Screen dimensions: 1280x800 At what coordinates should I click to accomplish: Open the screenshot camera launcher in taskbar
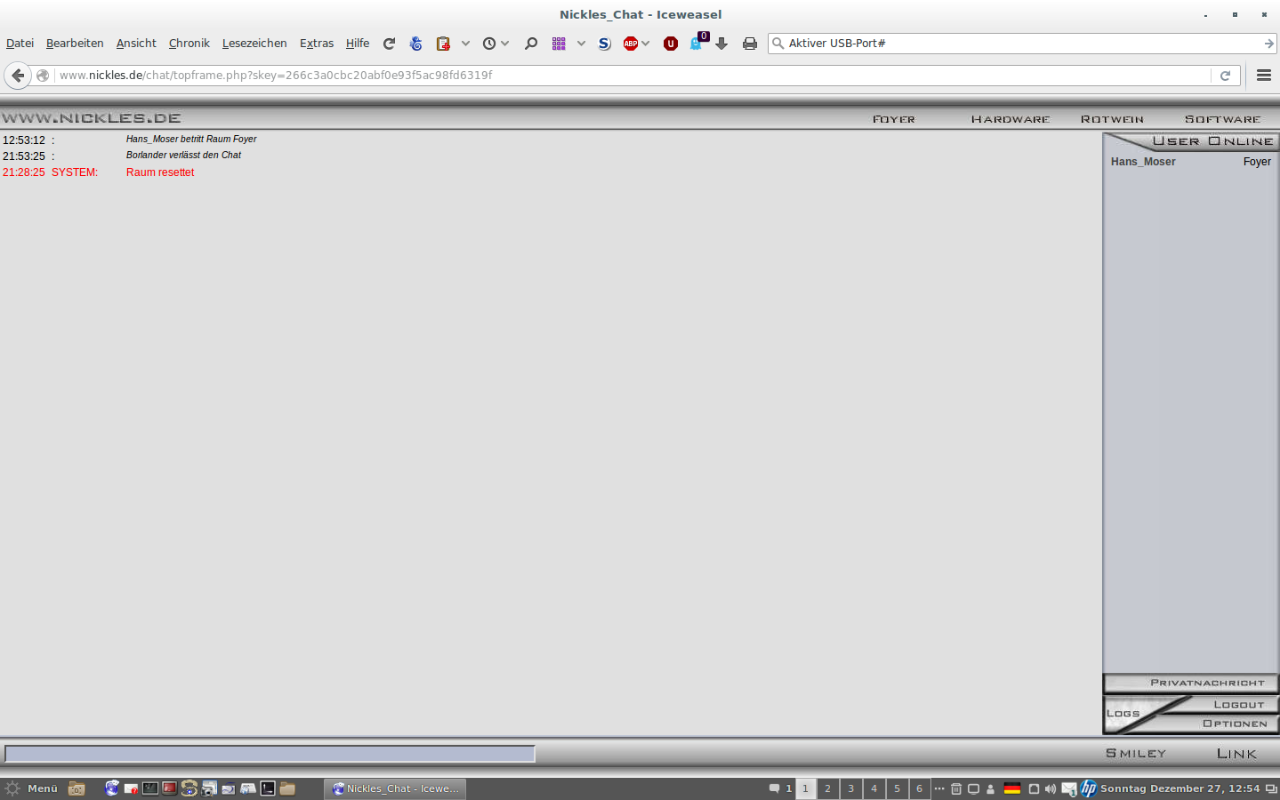[209, 788]
